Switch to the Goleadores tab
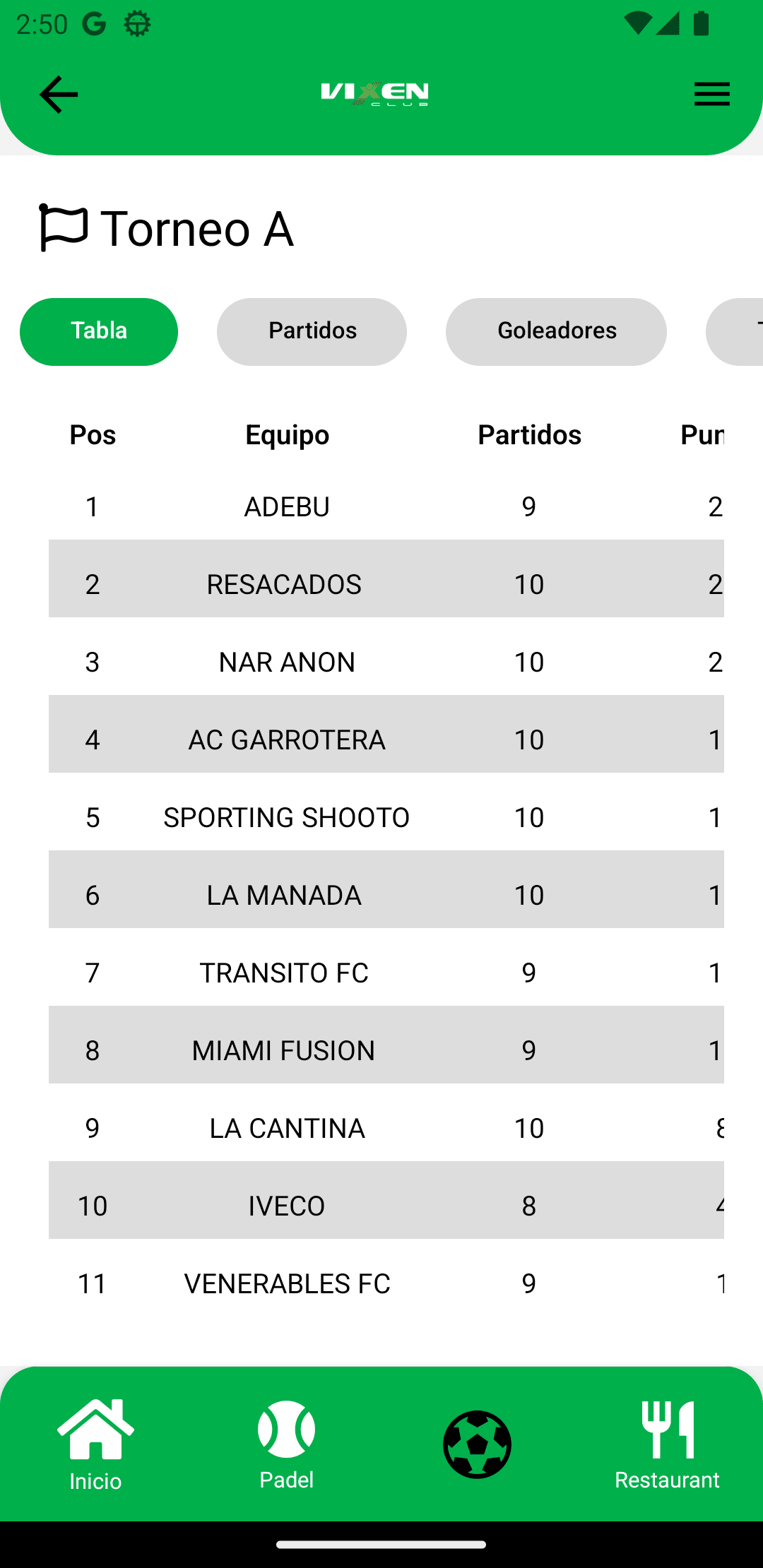This screenshot has height=1568, width=763. pos(556,331)
